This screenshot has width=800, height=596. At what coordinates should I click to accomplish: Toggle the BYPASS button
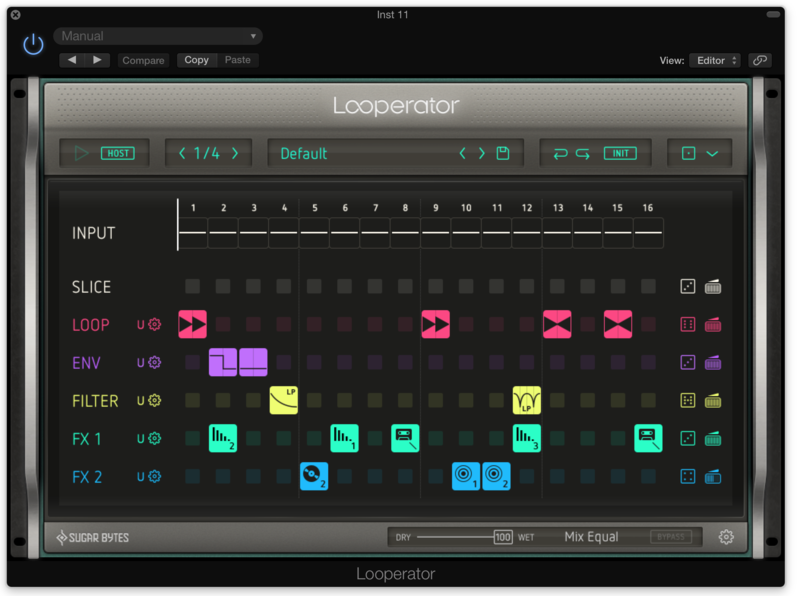(x=671, y=537)
